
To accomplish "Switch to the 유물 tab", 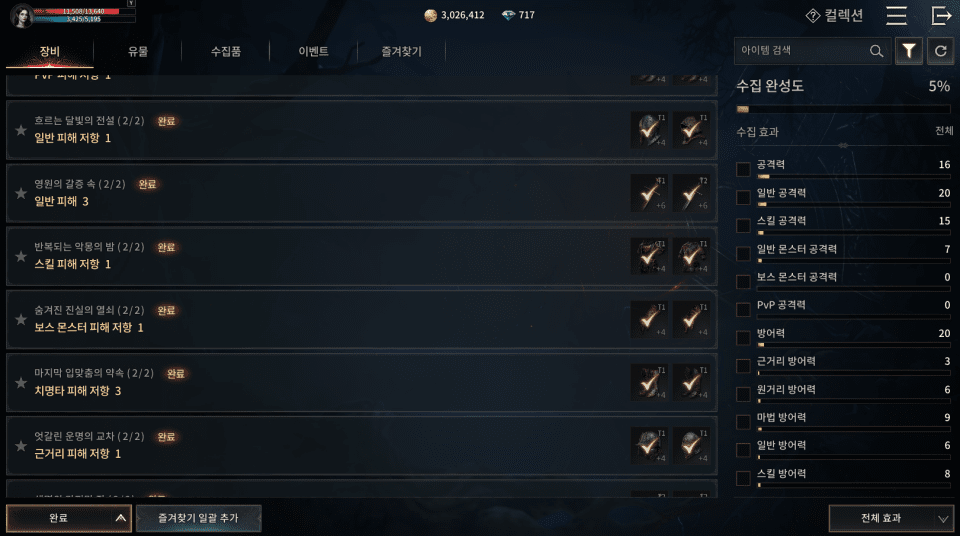I will tap(138, 51).
